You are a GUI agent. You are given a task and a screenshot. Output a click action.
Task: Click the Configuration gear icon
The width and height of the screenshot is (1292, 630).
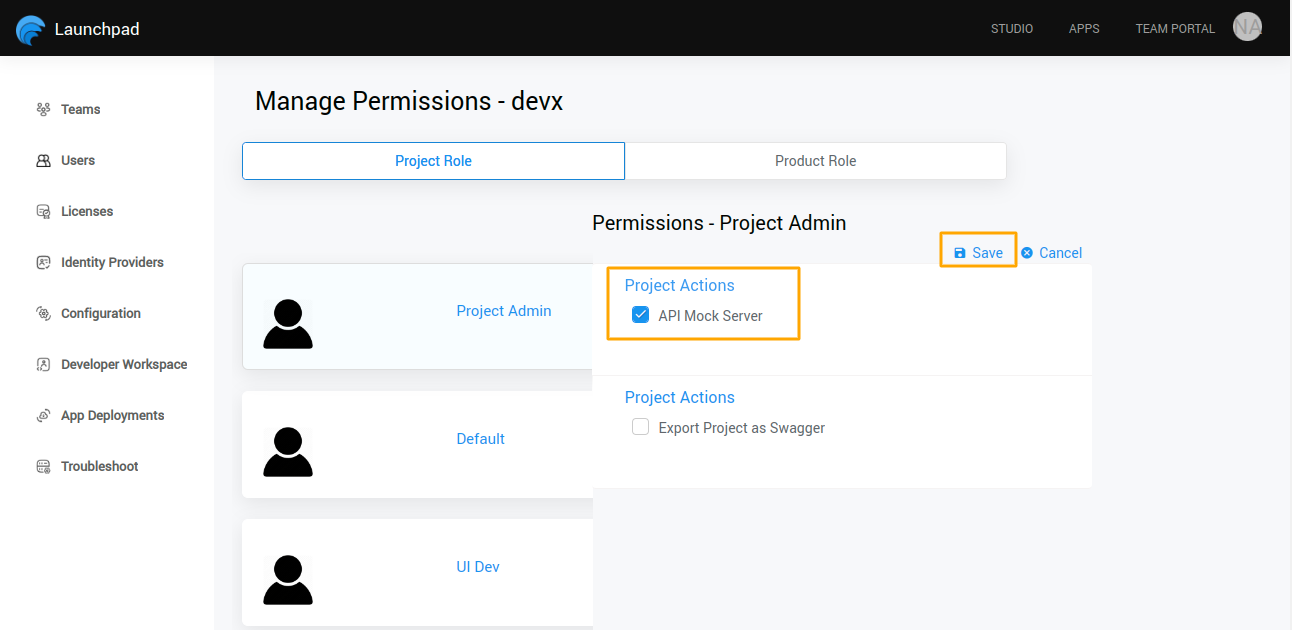(43, 313)
